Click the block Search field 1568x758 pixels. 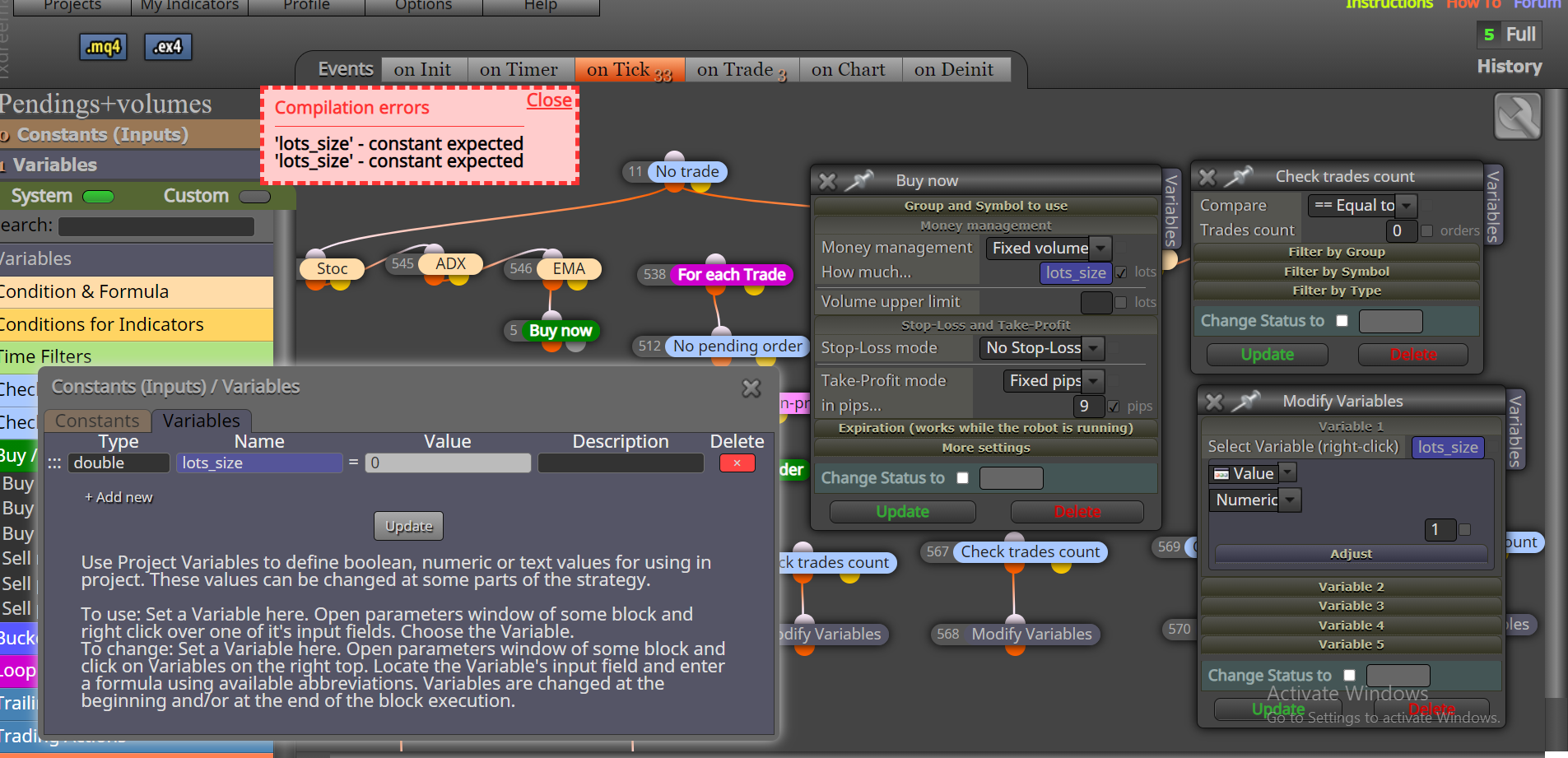click(x=156, y=226)
